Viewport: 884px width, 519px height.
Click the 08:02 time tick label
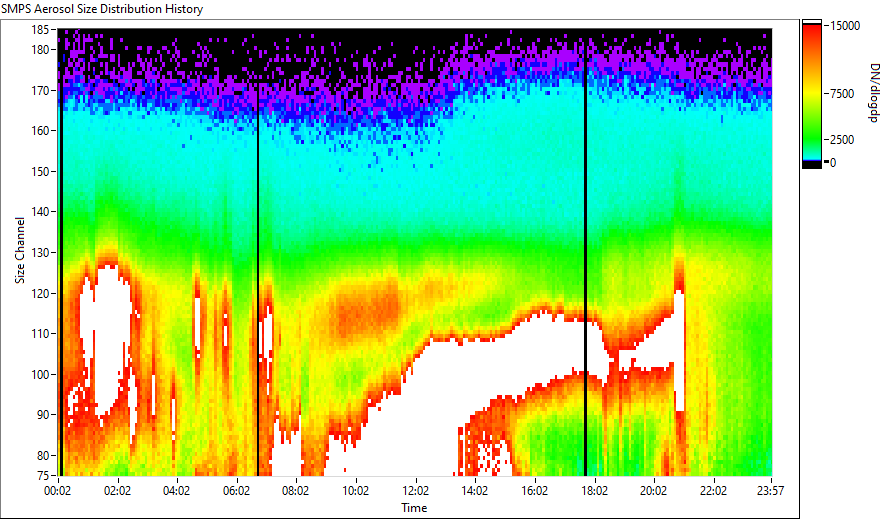[295, 491]
